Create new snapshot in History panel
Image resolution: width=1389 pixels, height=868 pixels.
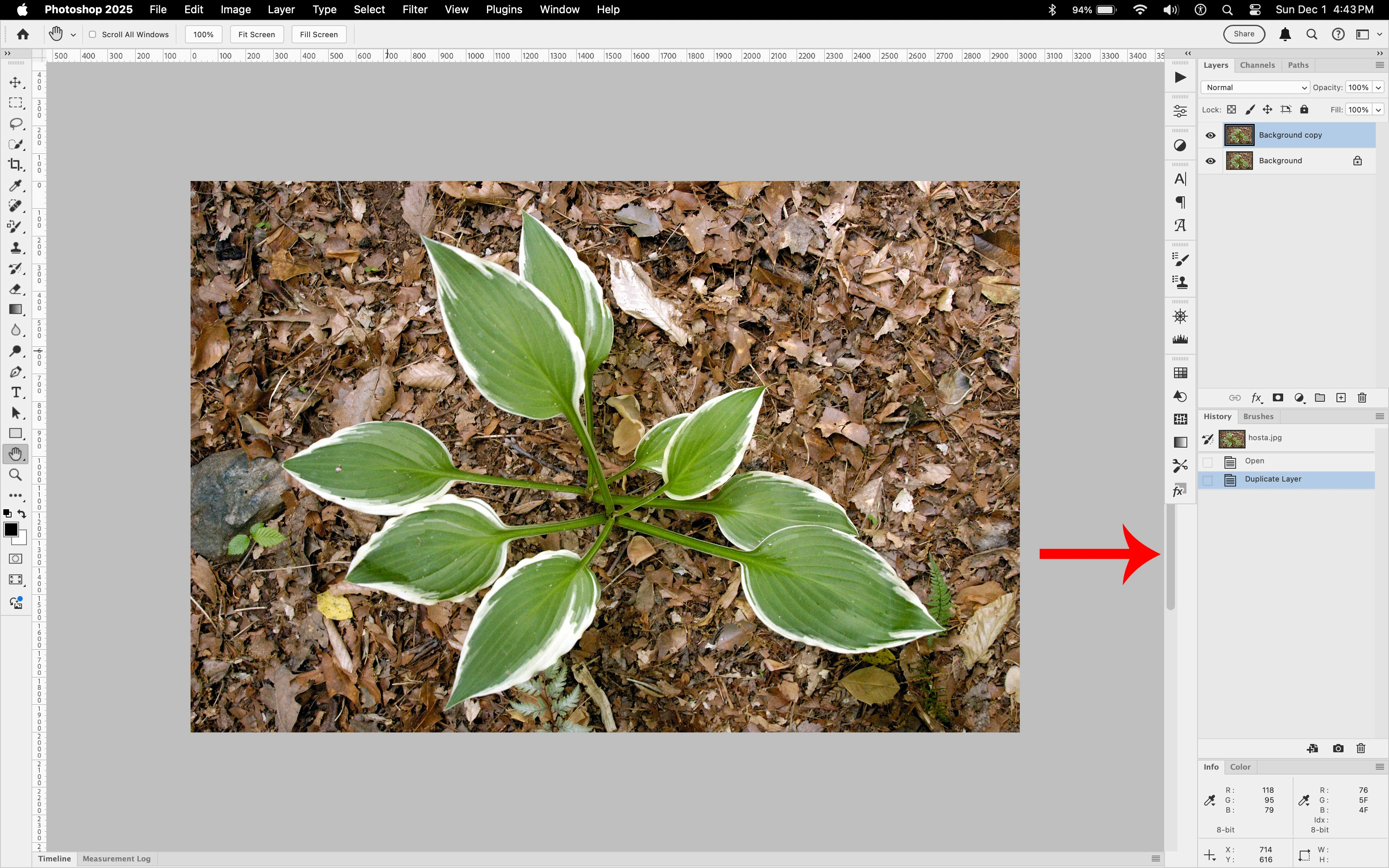click(x=1338, y=748)
